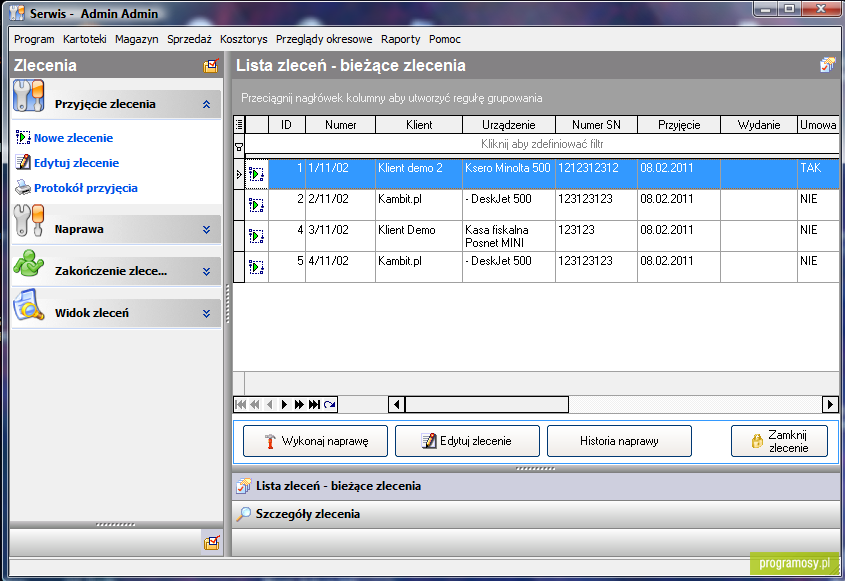Click the Naprawa wrench icon
Image resolution: width=845 pixels, height=581 pixels.
click(x=29, y=220)
